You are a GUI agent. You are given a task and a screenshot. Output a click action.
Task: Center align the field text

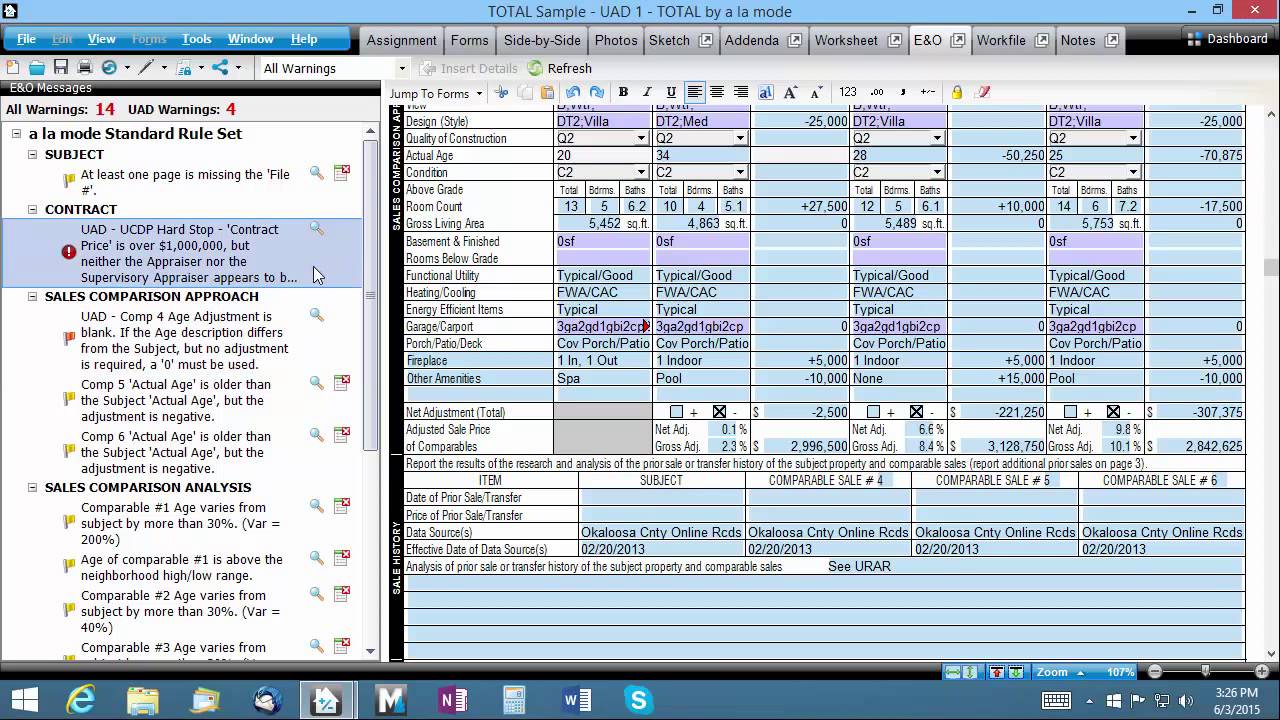pos(717,93)
